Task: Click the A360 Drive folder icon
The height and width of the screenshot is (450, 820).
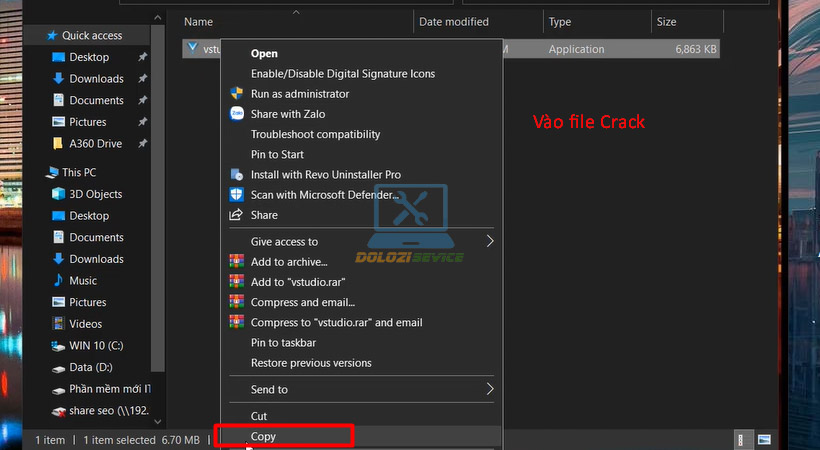Action: [x=58, y=143]
